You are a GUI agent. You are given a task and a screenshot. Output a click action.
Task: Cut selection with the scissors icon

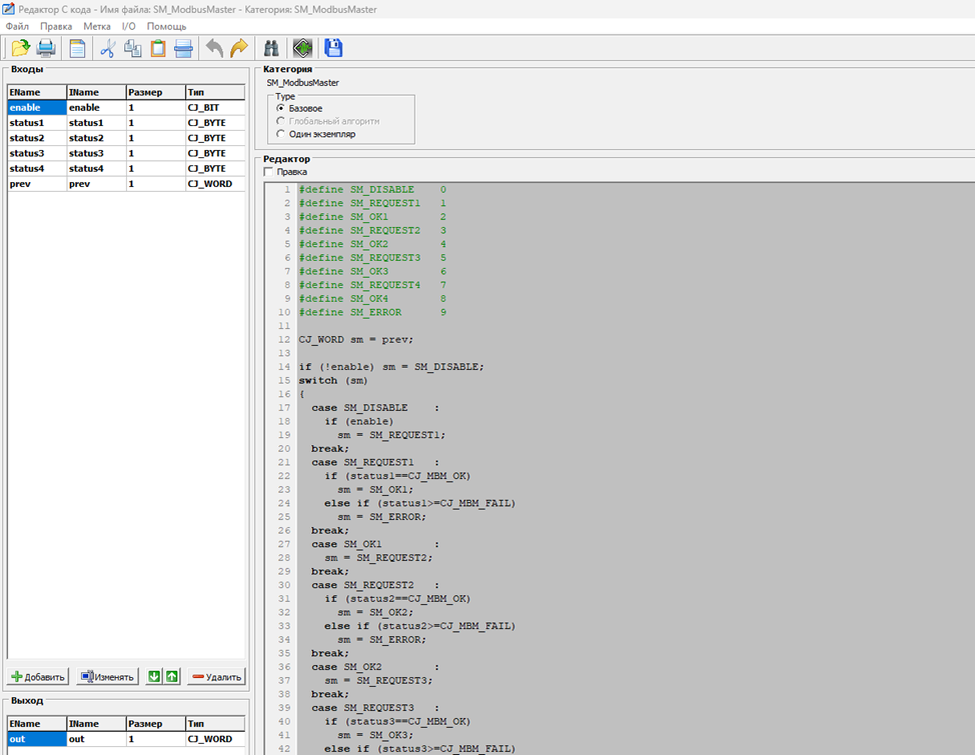tap(108, 48)
